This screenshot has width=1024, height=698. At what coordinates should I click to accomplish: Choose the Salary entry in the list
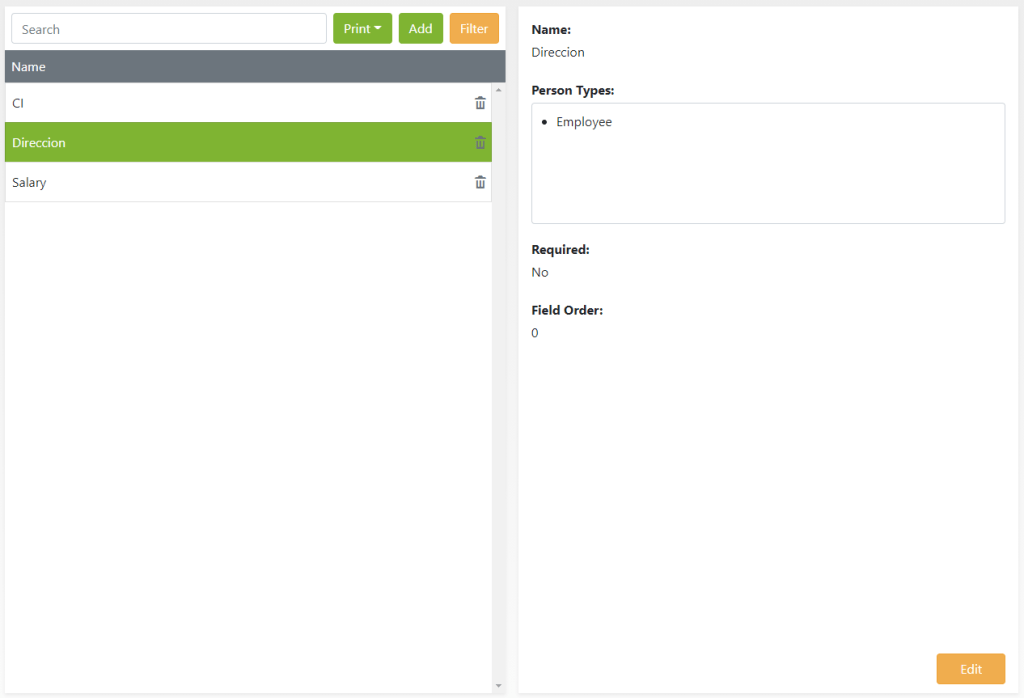(x=200, y=182)
